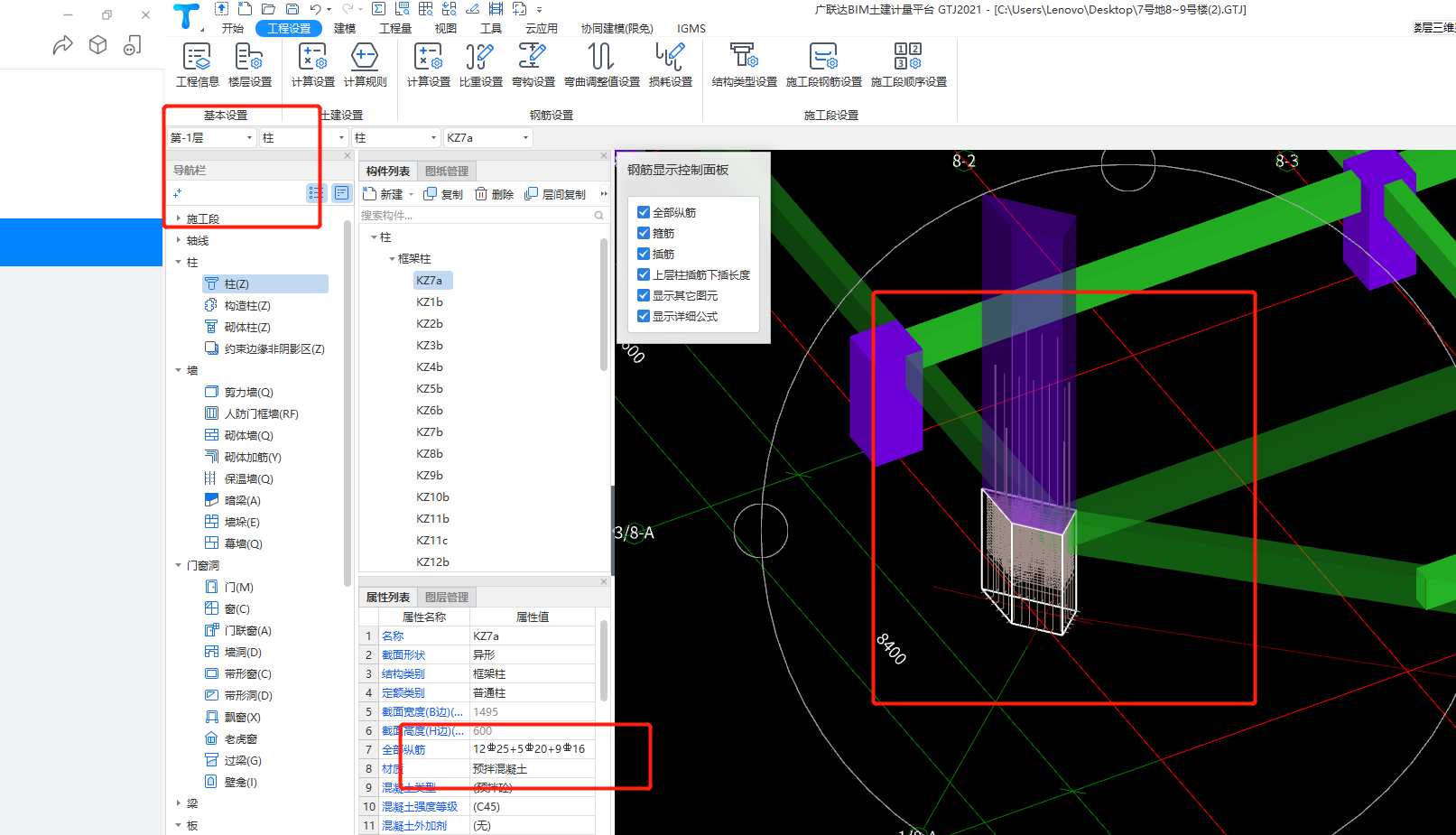Collapse the 门窗洞 tree node
Viewport: 1456px width, 835px height.
(178, 565)
